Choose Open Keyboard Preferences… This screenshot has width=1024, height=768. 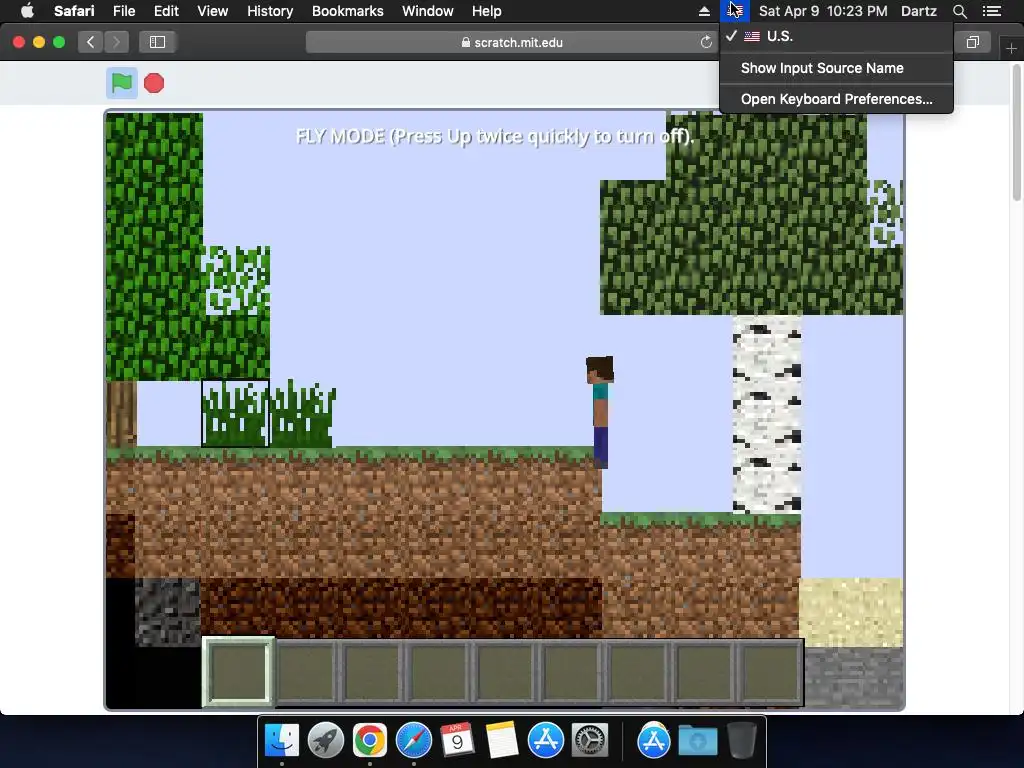coord(836,99)
